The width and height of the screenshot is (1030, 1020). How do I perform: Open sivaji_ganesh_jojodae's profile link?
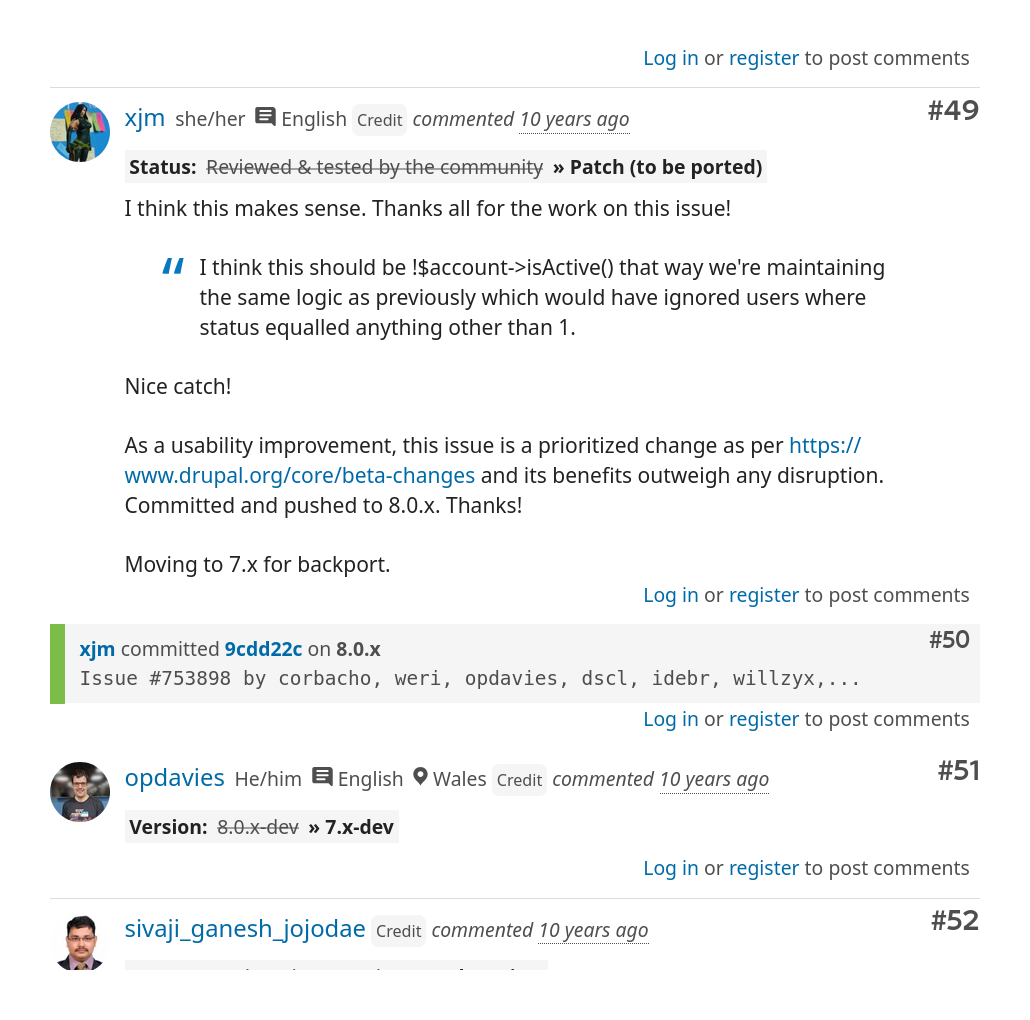click(245, 929)
